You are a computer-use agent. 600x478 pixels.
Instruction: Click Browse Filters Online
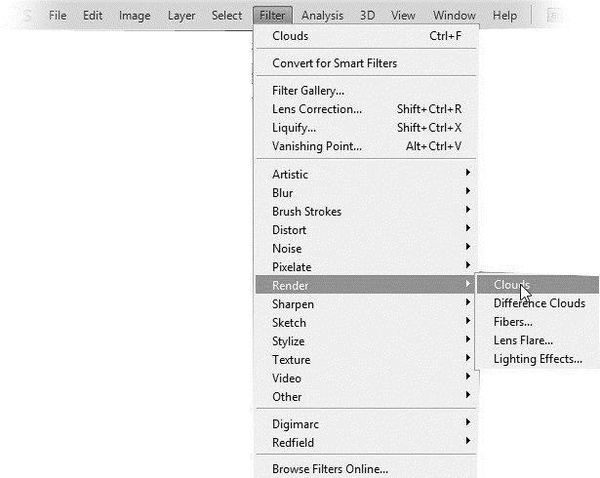coord(330,468)
